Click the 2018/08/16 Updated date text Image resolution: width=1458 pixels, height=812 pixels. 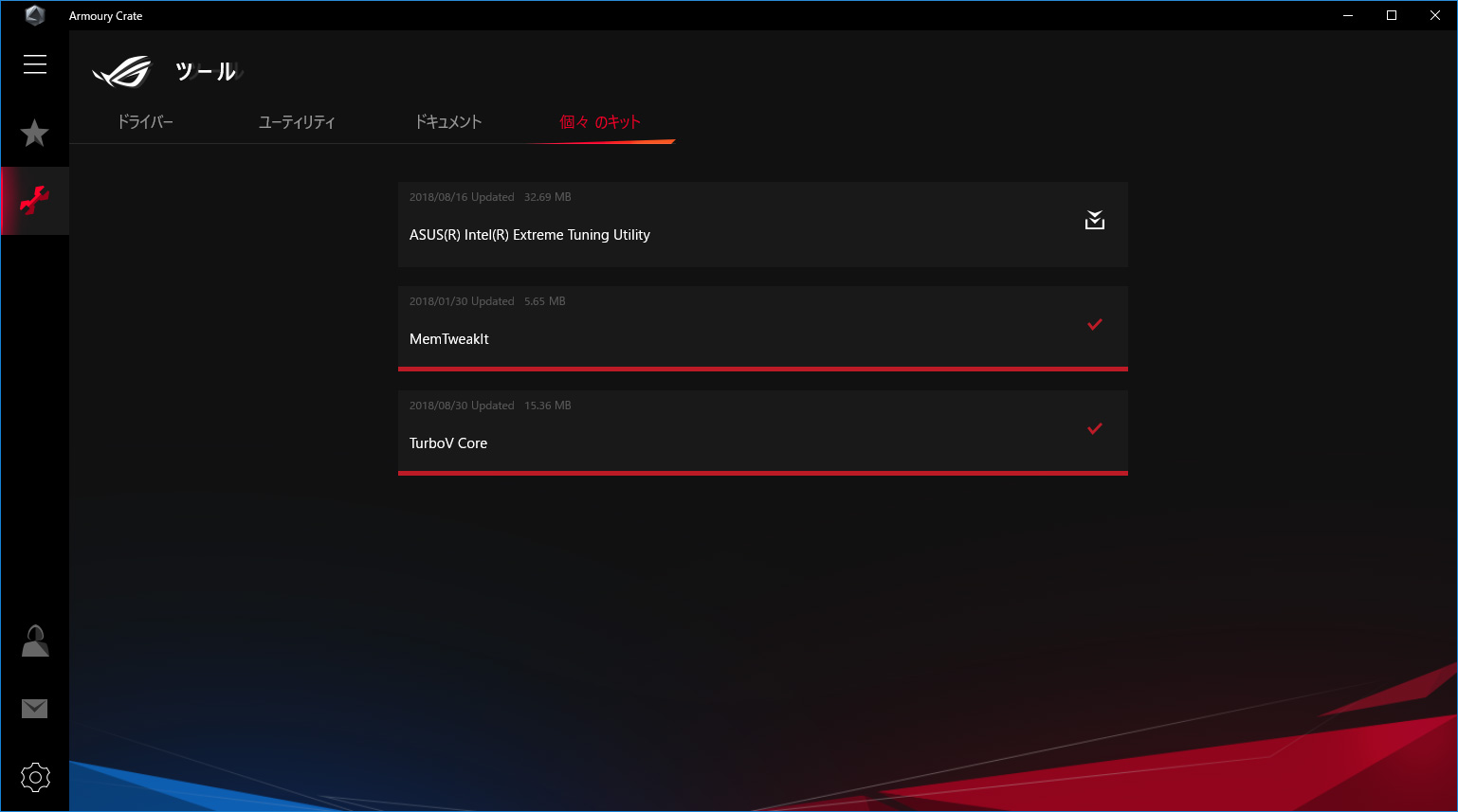[462, 197]
